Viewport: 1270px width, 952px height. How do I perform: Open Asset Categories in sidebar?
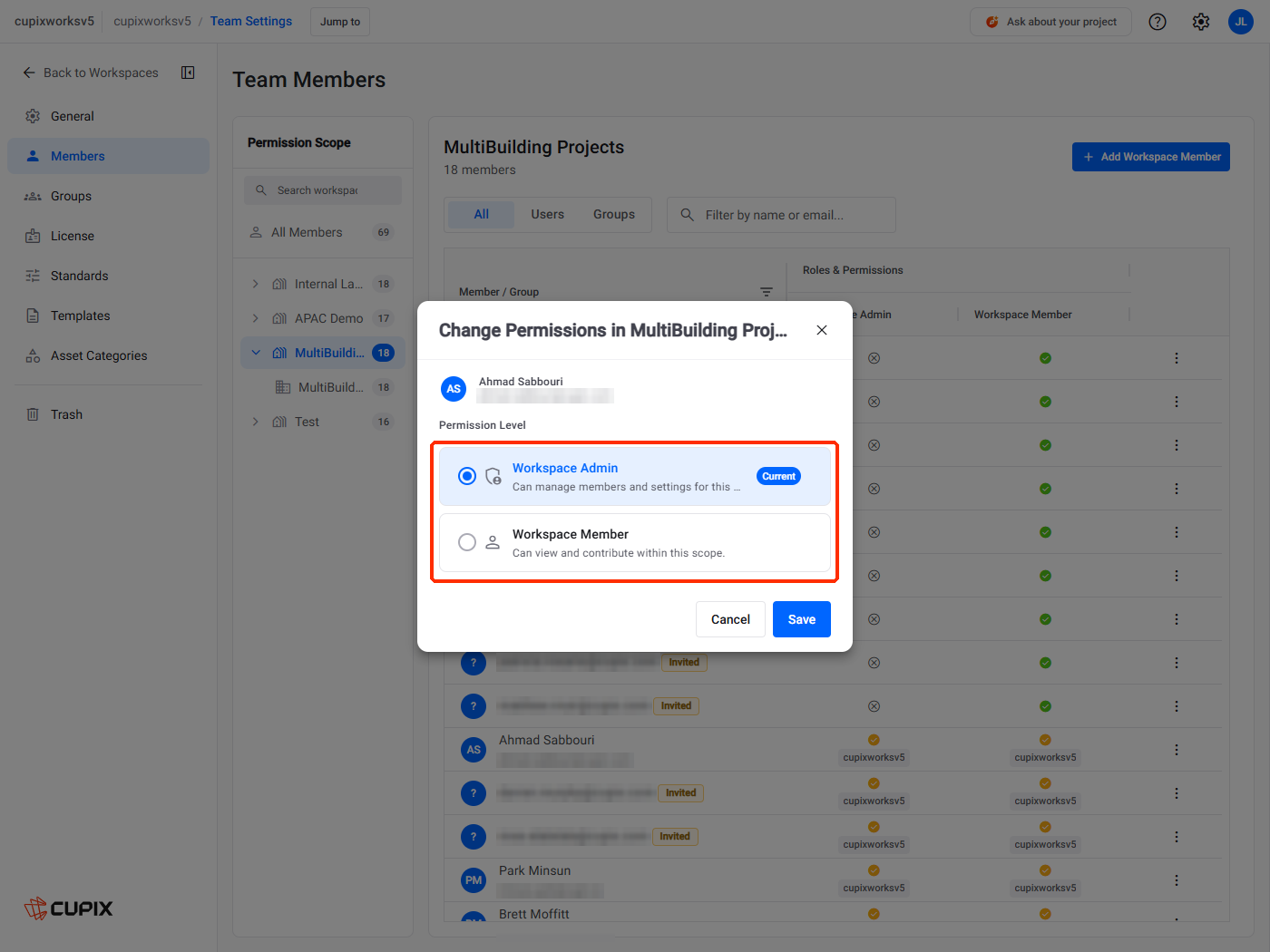pyautogui.click(x=109, y=355)
